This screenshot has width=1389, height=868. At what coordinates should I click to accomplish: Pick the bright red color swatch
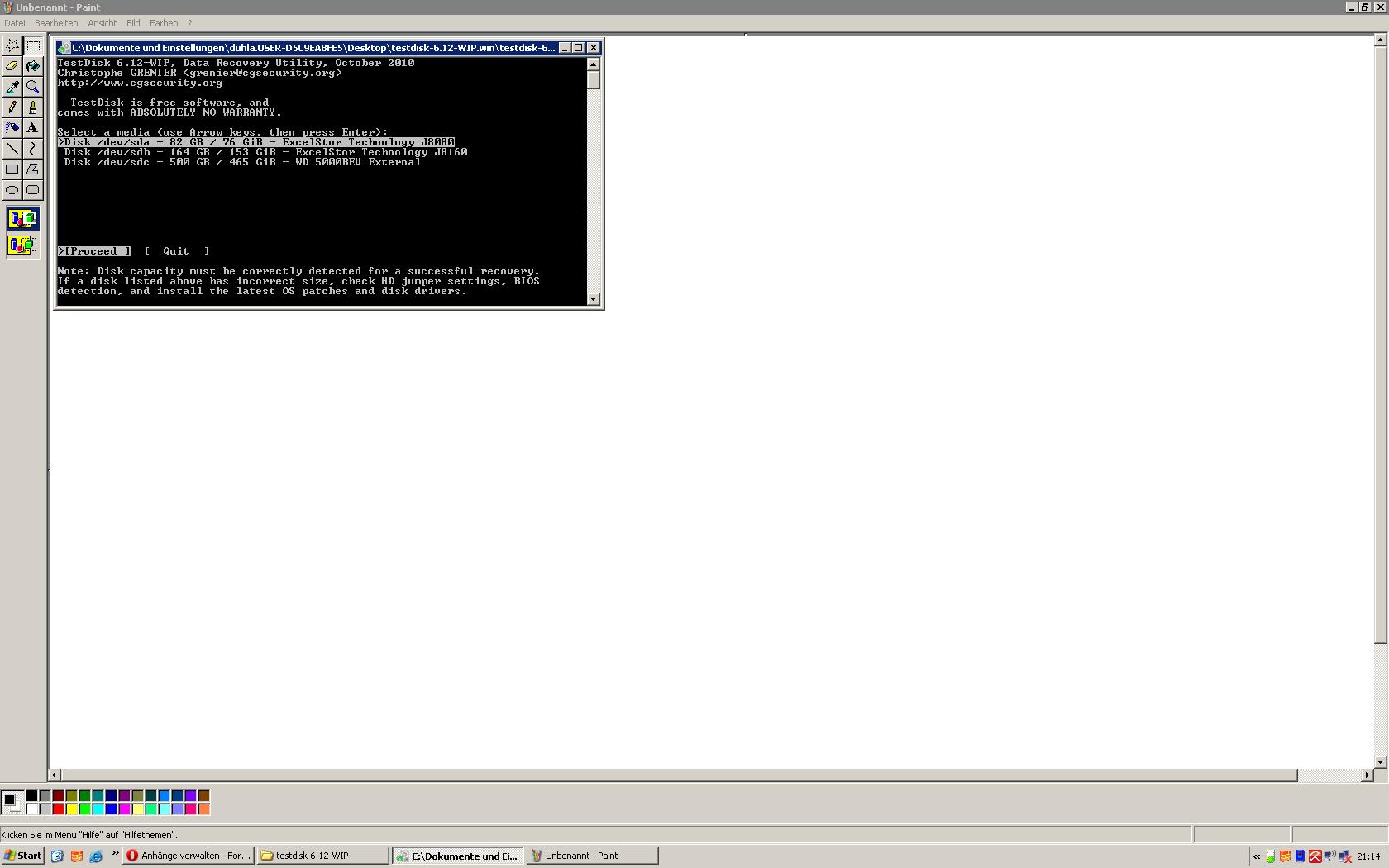tap(58, 809)
